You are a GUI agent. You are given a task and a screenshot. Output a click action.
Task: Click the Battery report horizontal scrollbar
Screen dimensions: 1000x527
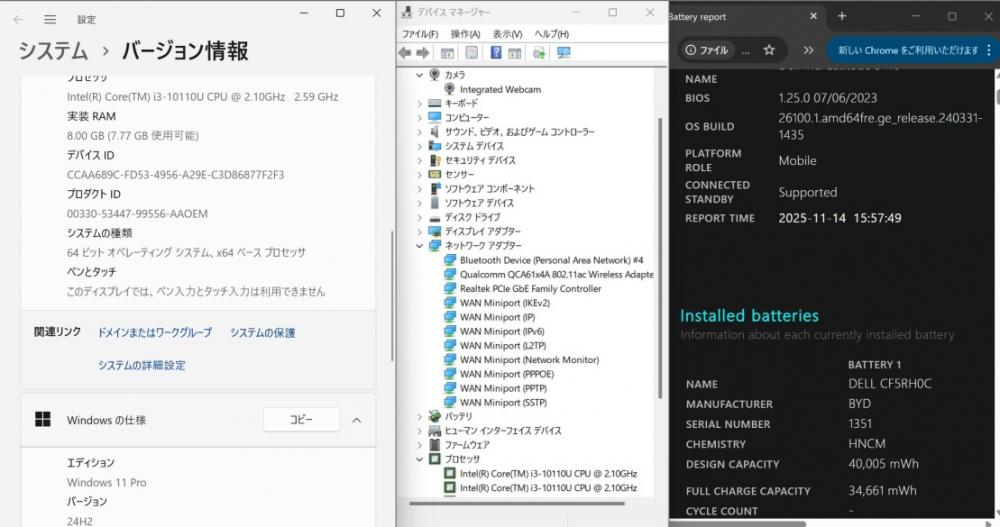737,523
